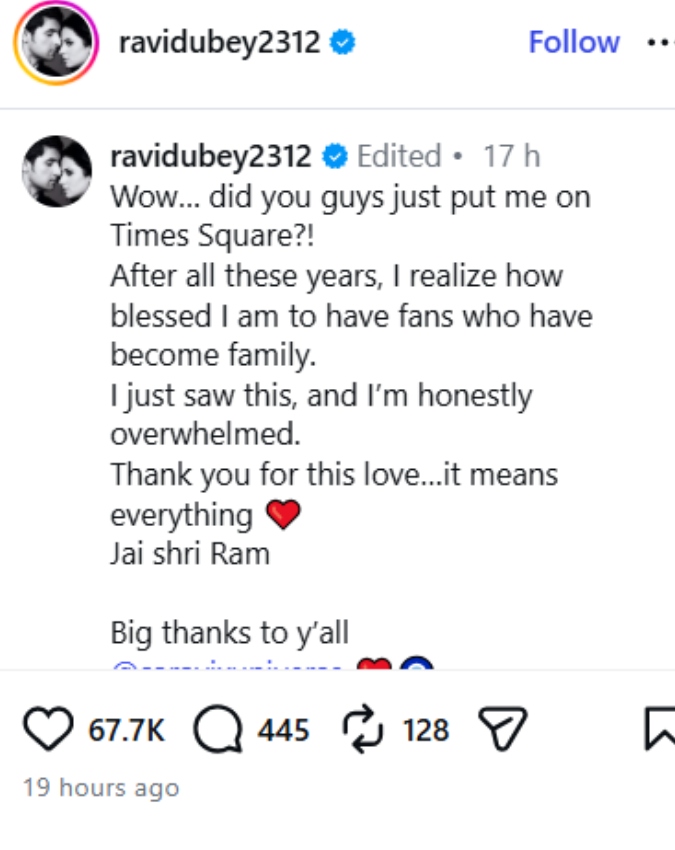Click the verified badge beside the caption username
This screenshot has width=675, height=850.
[336, 156]
